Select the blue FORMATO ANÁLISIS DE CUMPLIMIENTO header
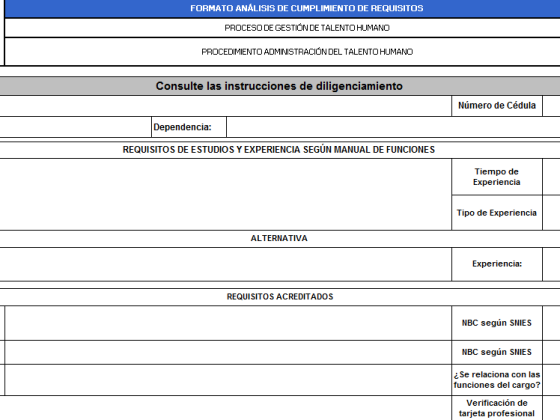The image size is (560, 420). (x=282, y=9)
